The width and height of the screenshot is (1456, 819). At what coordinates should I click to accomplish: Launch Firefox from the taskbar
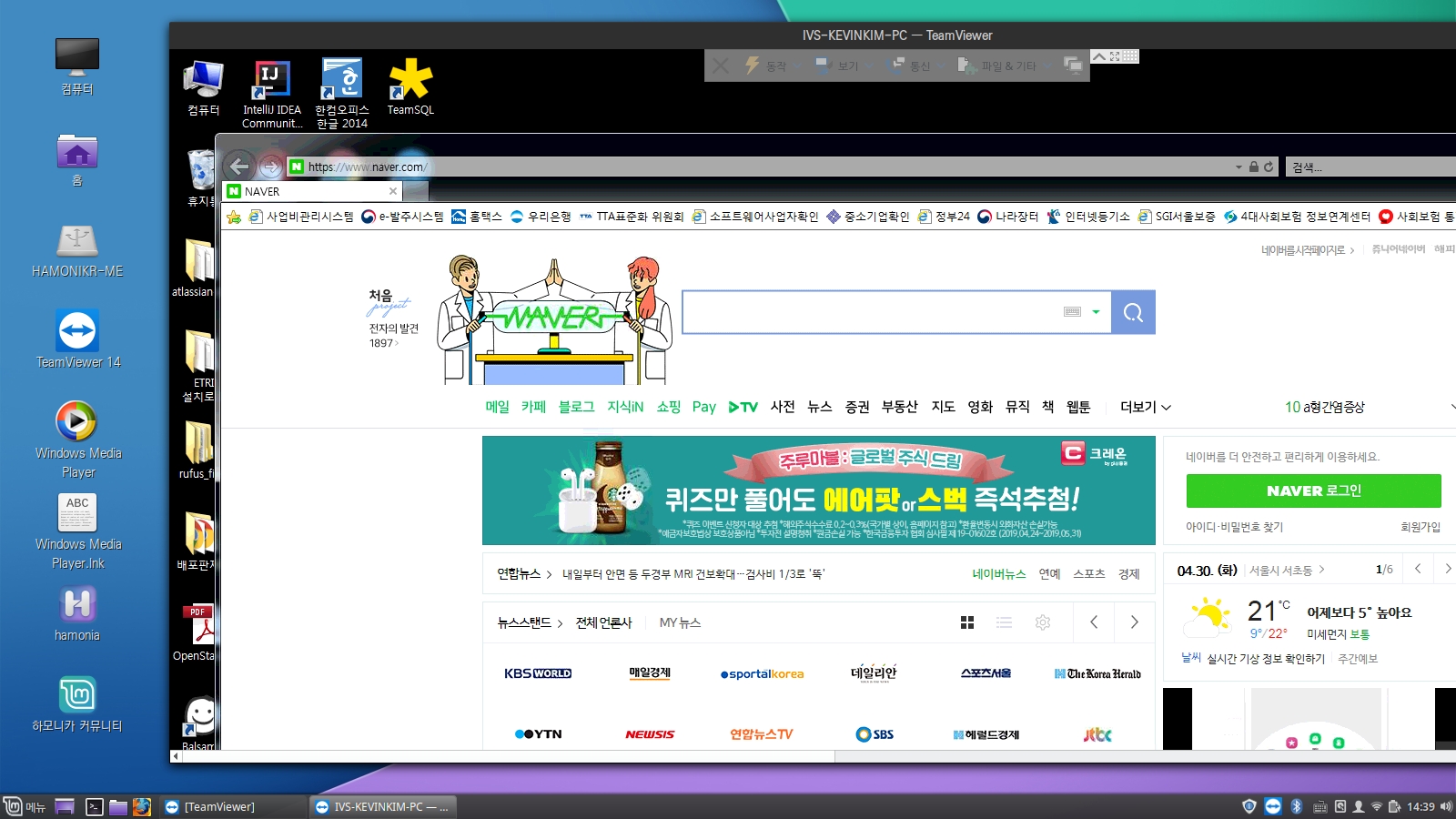pyautogui.click(x=142, y=806)
